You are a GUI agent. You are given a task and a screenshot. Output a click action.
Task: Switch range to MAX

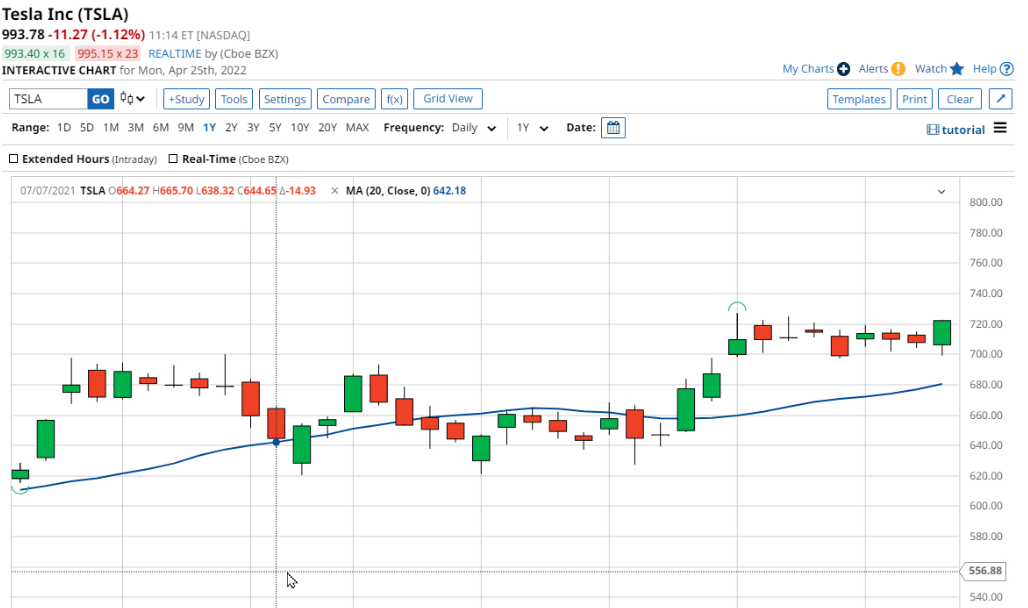tap(357, 127)
